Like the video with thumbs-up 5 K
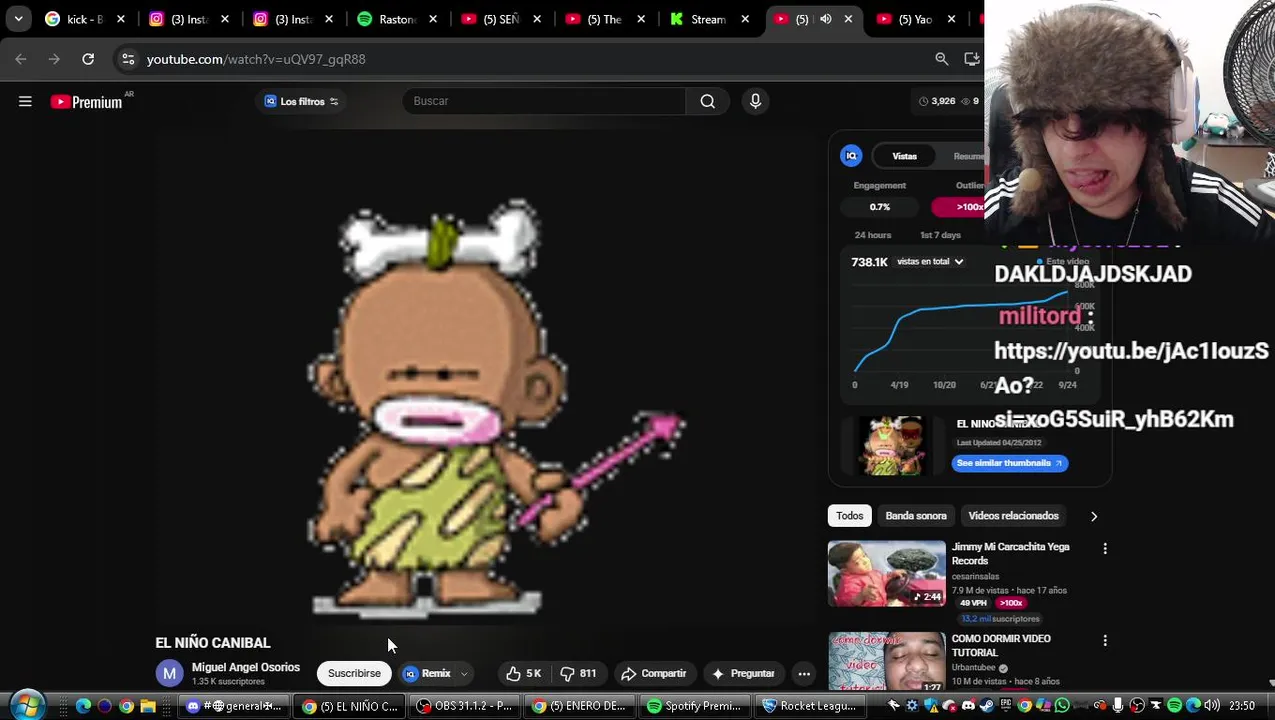This screenshot has height=720, width=1275. (524, 674)
